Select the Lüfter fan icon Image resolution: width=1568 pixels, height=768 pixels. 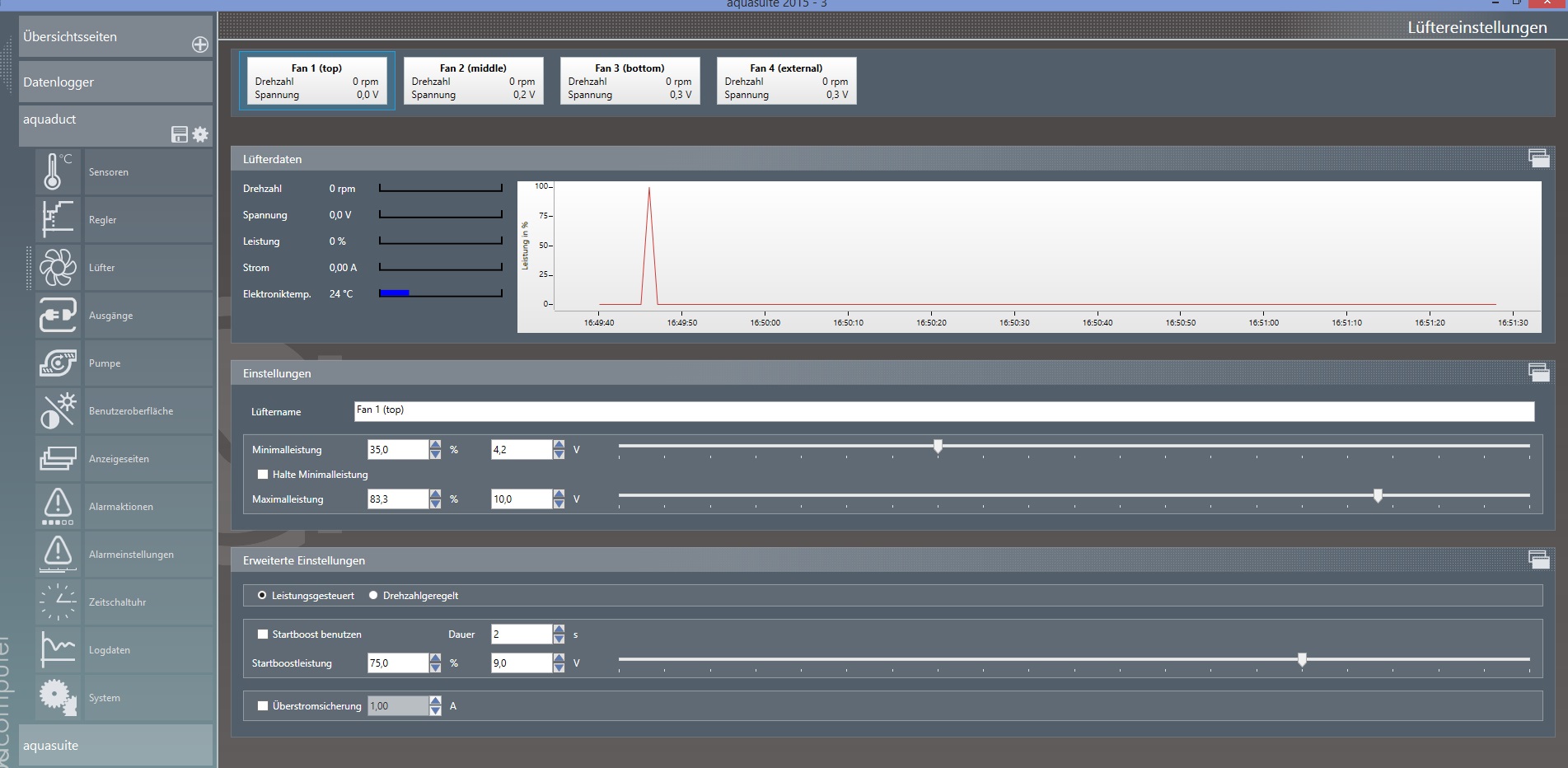58,267
